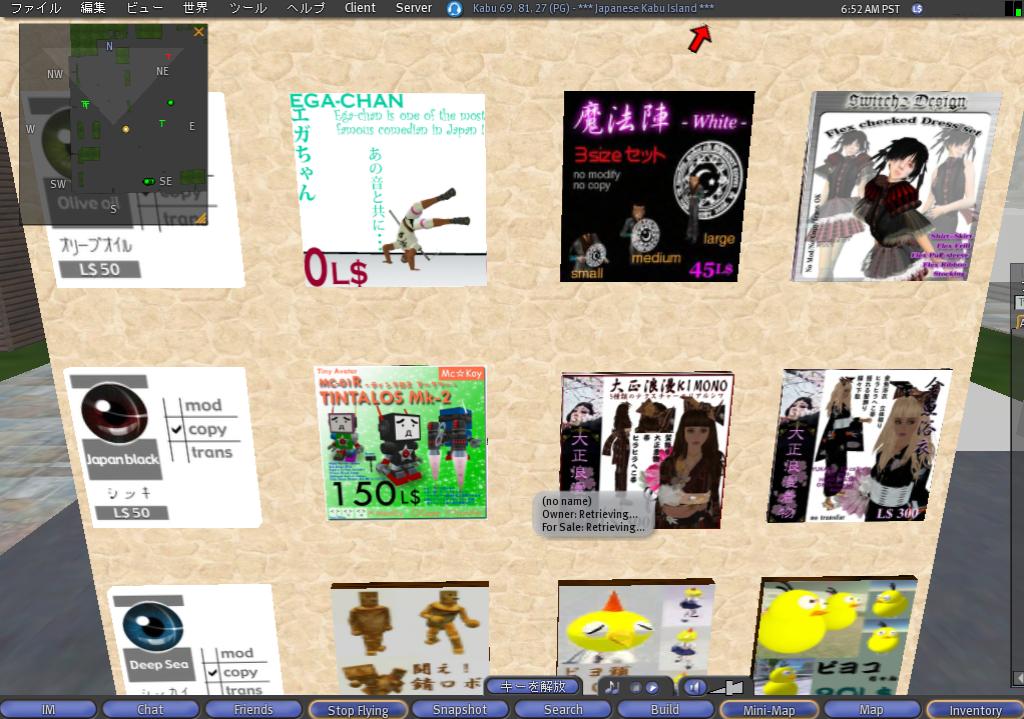1024x719 pixels.
Task: Select the 魔法陣 White 45L$ poster
Action: 656,187
